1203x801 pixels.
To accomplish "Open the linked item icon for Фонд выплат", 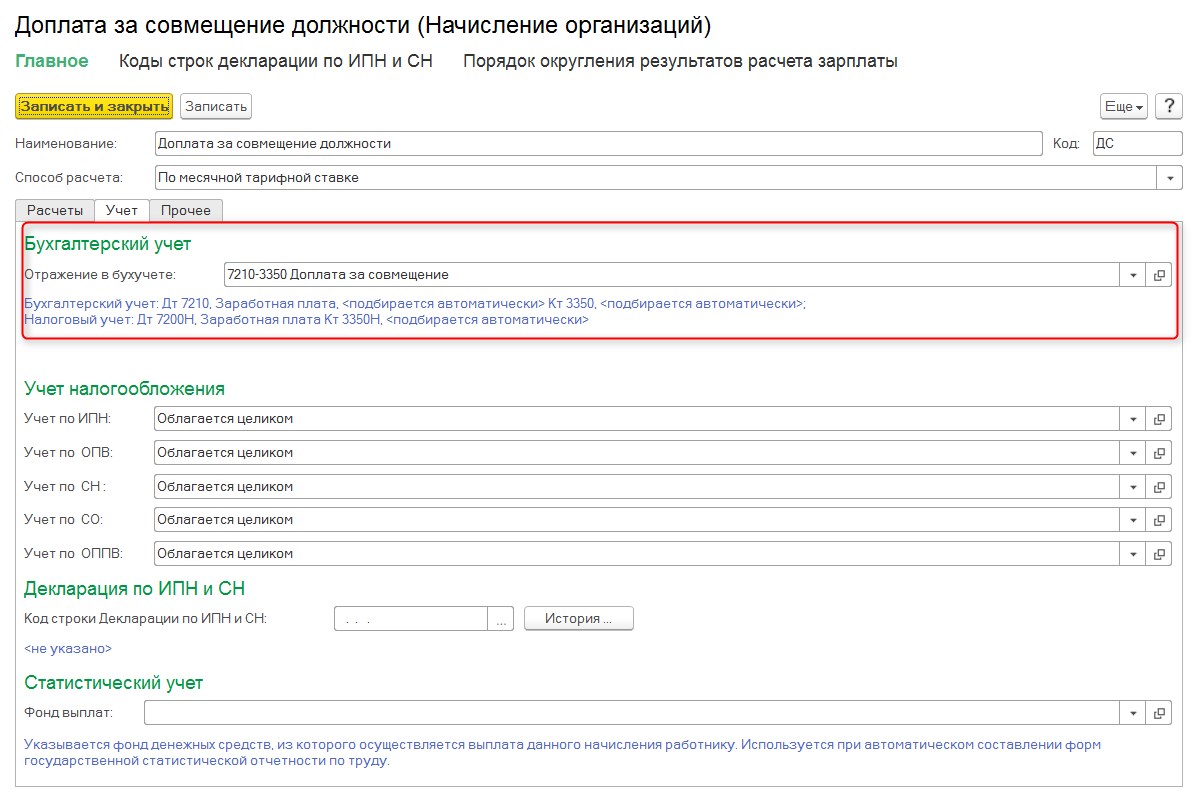I will tap(1160, 713).
